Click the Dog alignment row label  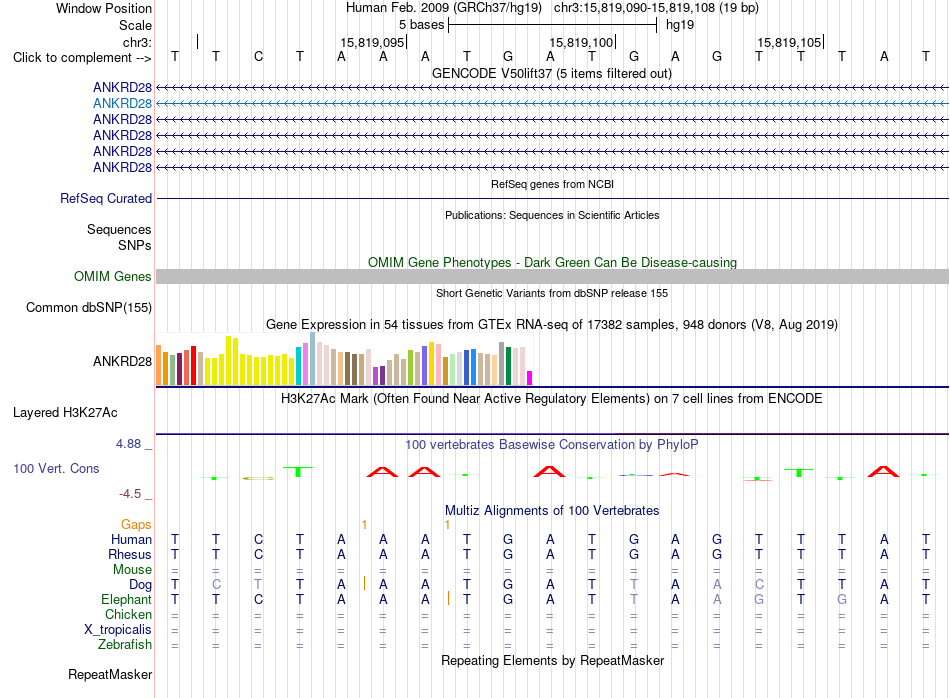pos(141,585)
